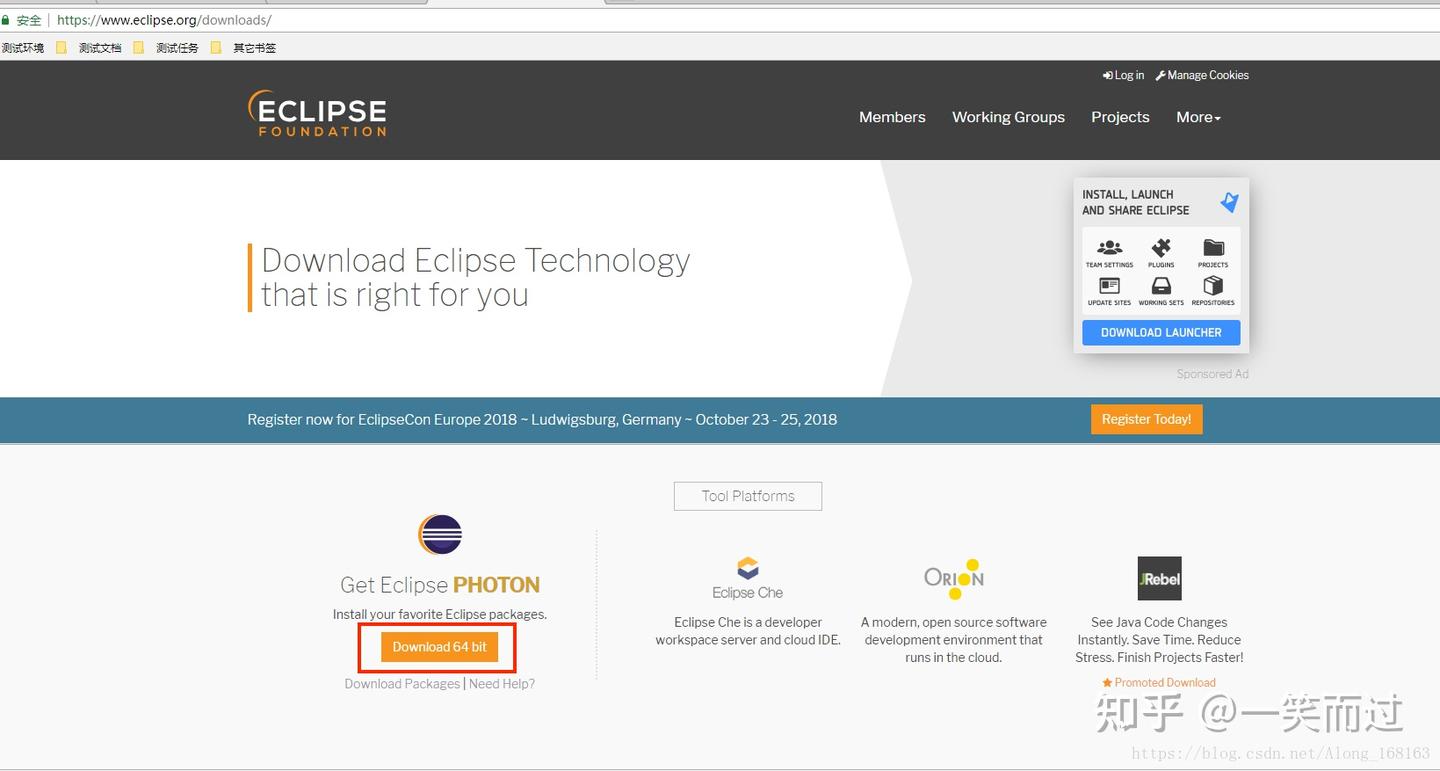Open the Members navigation item
The image size is (1440, 771).
(892, 117)
